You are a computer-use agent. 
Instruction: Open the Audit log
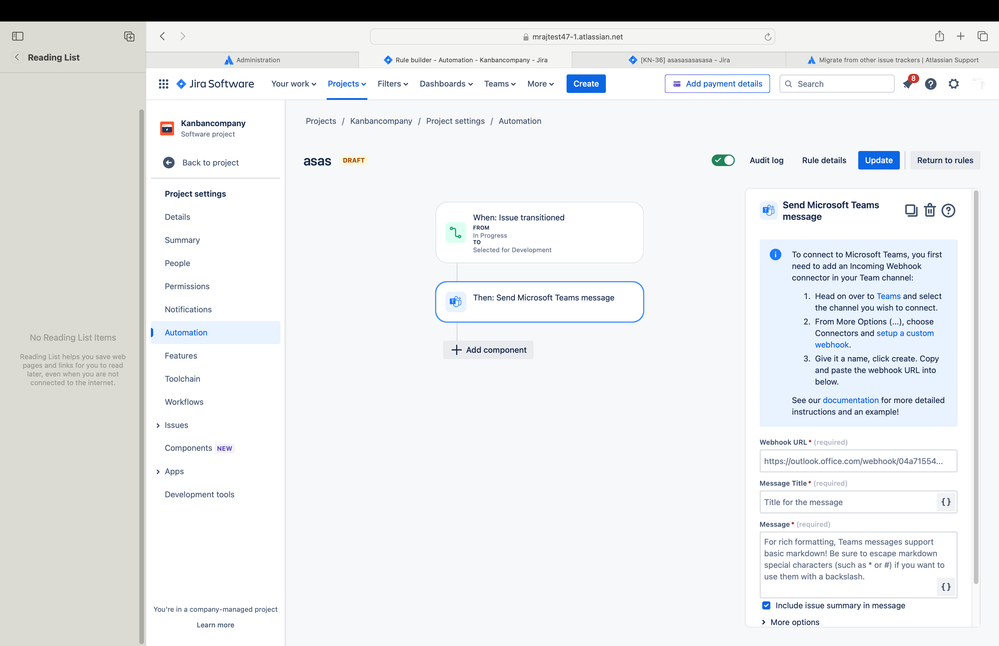pyautogui.click(x=766, y=160)
